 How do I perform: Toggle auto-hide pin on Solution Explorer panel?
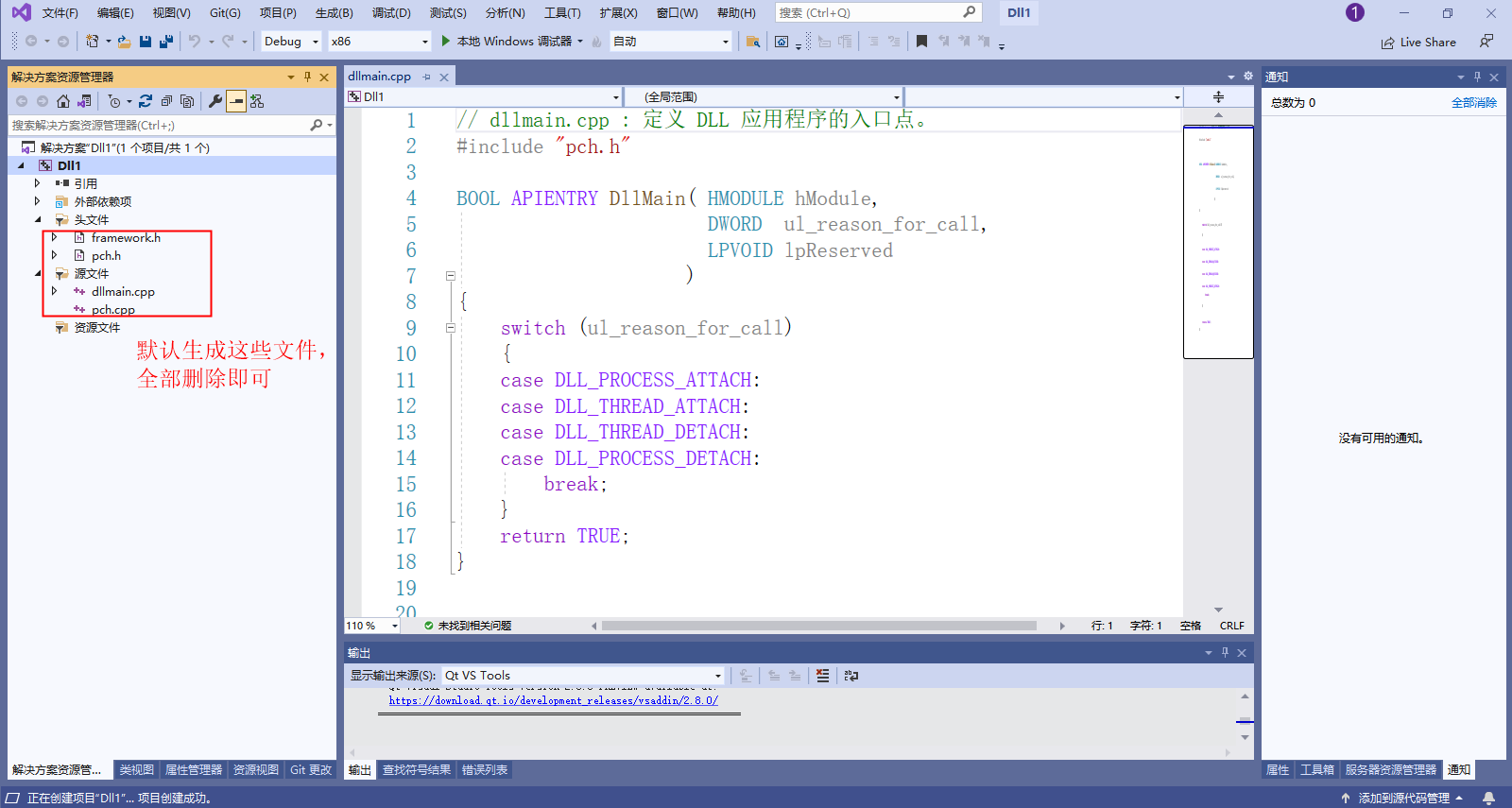point(307,77)
